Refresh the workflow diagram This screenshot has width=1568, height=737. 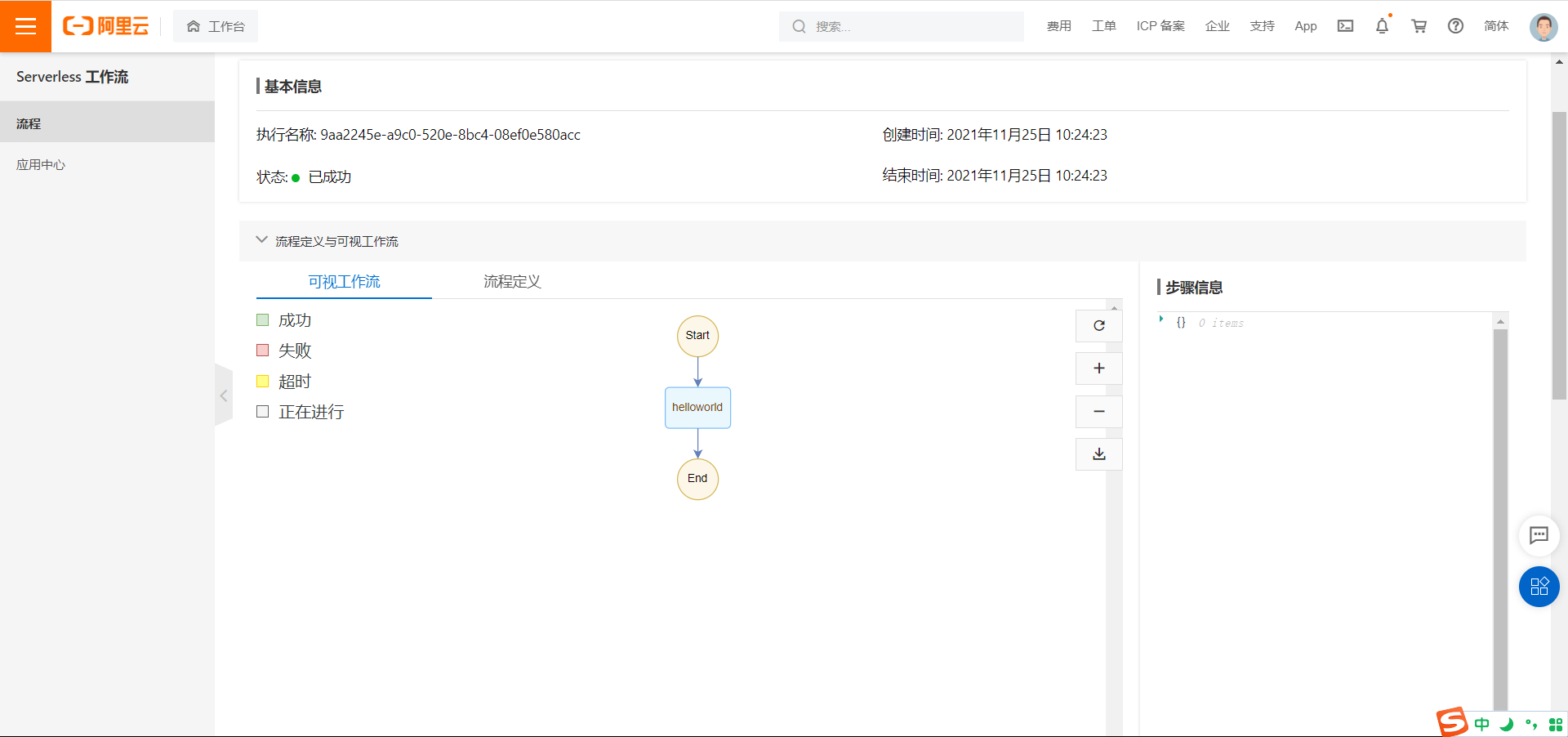tap(1098, 326)
